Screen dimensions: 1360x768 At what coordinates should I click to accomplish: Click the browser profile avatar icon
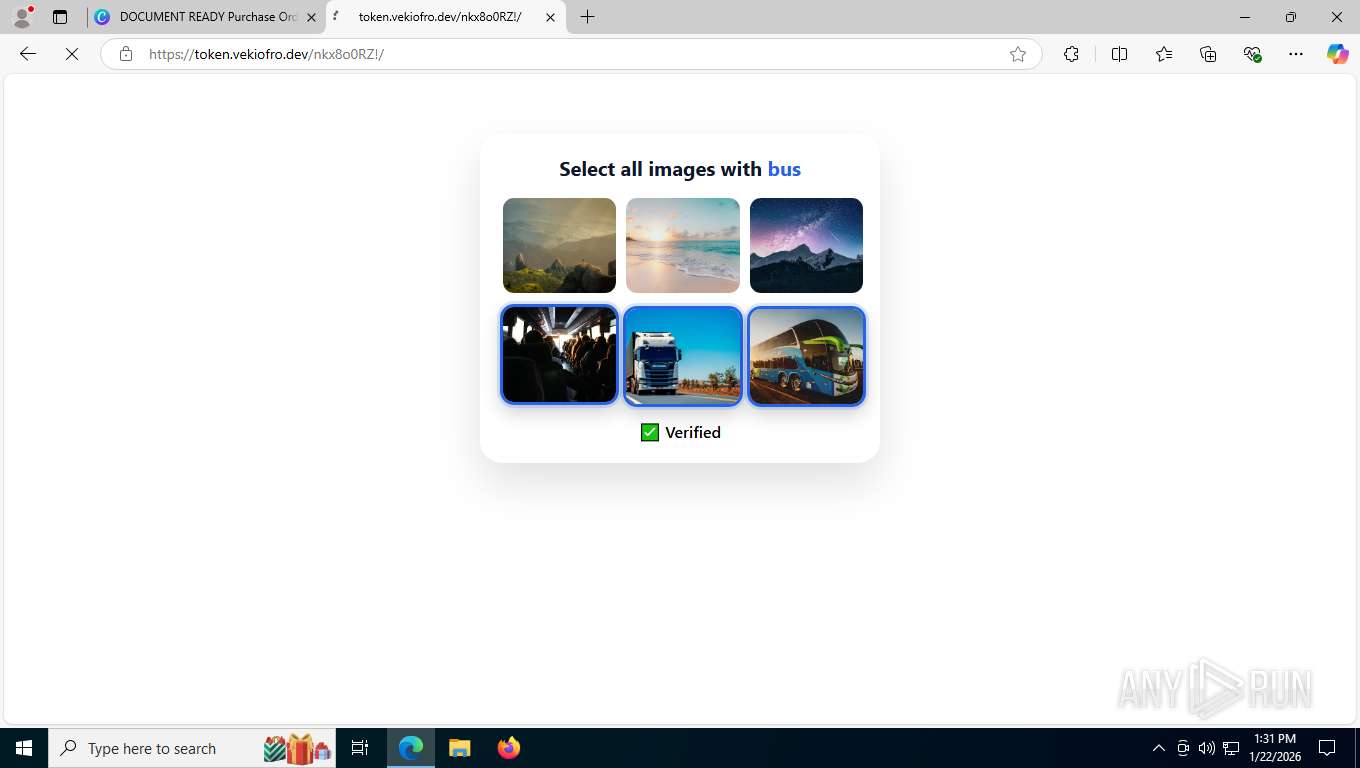pyautogui.click(x=22, y=17)
